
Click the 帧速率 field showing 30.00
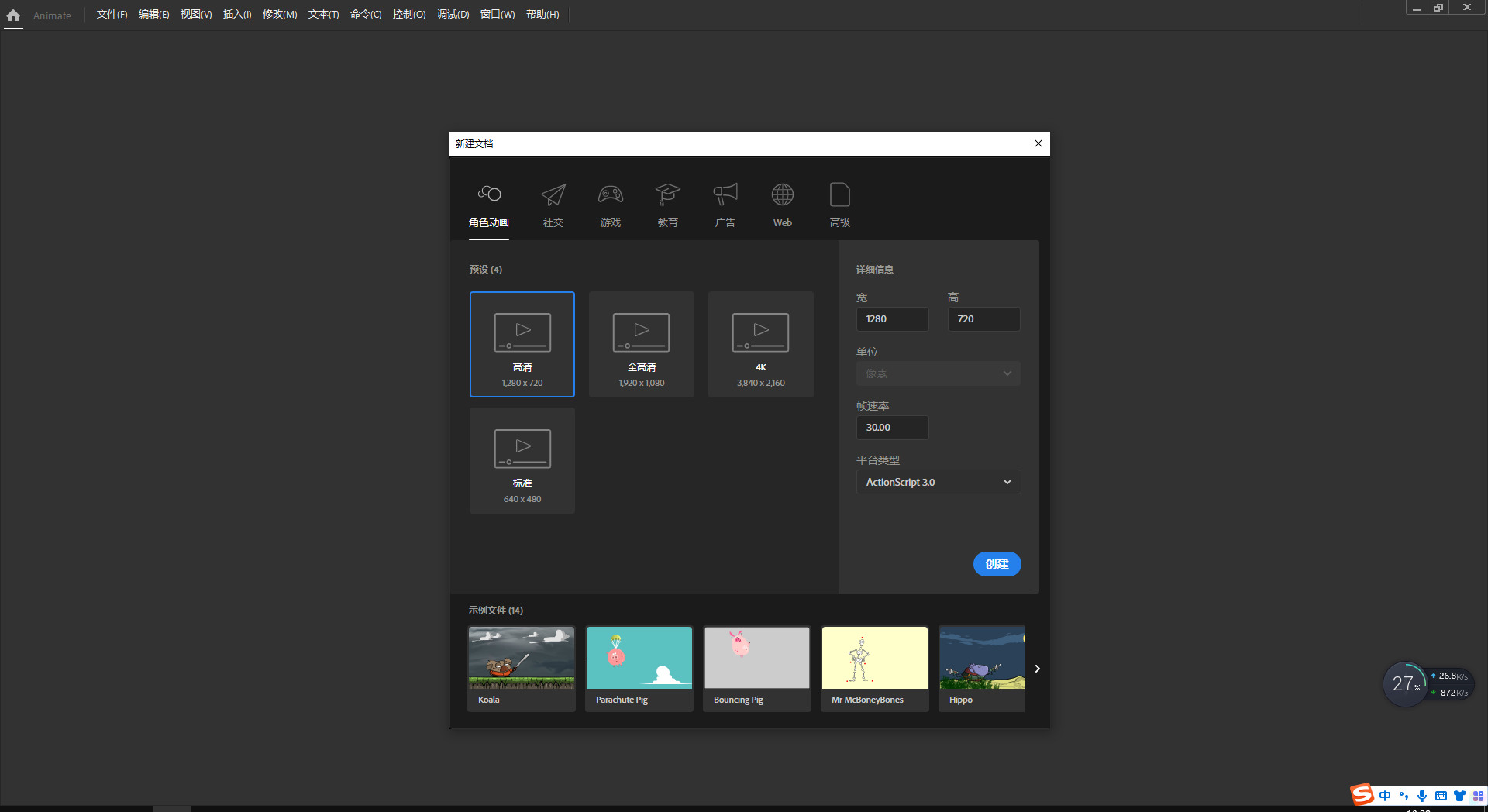892,428
